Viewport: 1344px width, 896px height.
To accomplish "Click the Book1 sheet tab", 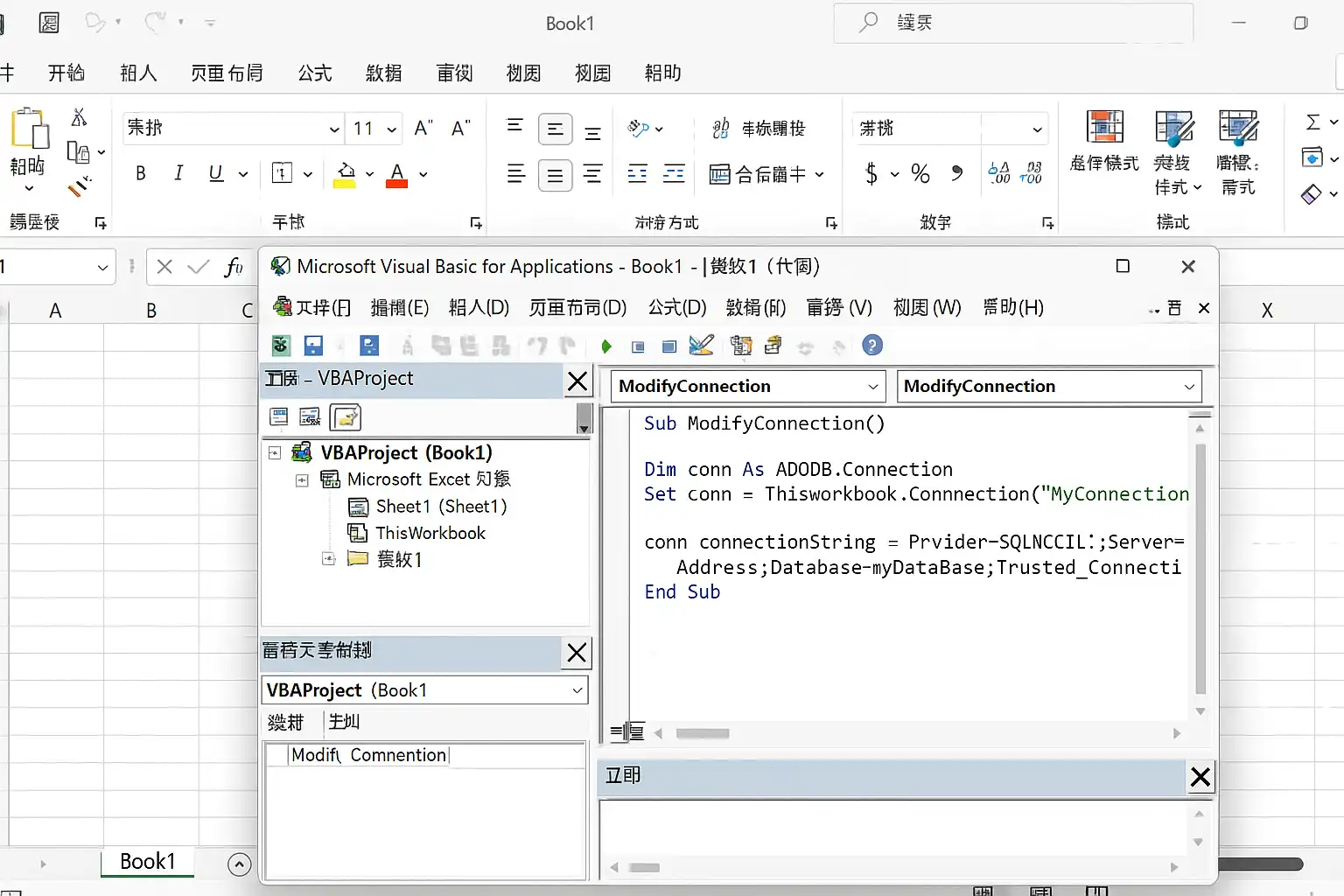I will tap(147, 862).
